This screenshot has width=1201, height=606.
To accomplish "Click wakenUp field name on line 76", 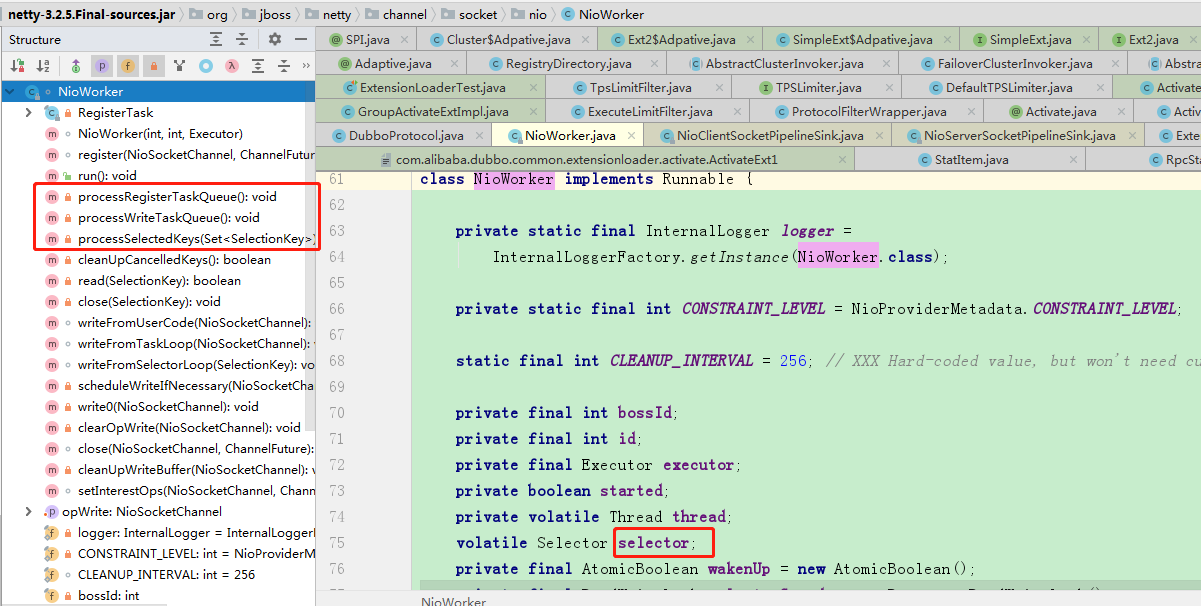I will (x=739, y=569).
